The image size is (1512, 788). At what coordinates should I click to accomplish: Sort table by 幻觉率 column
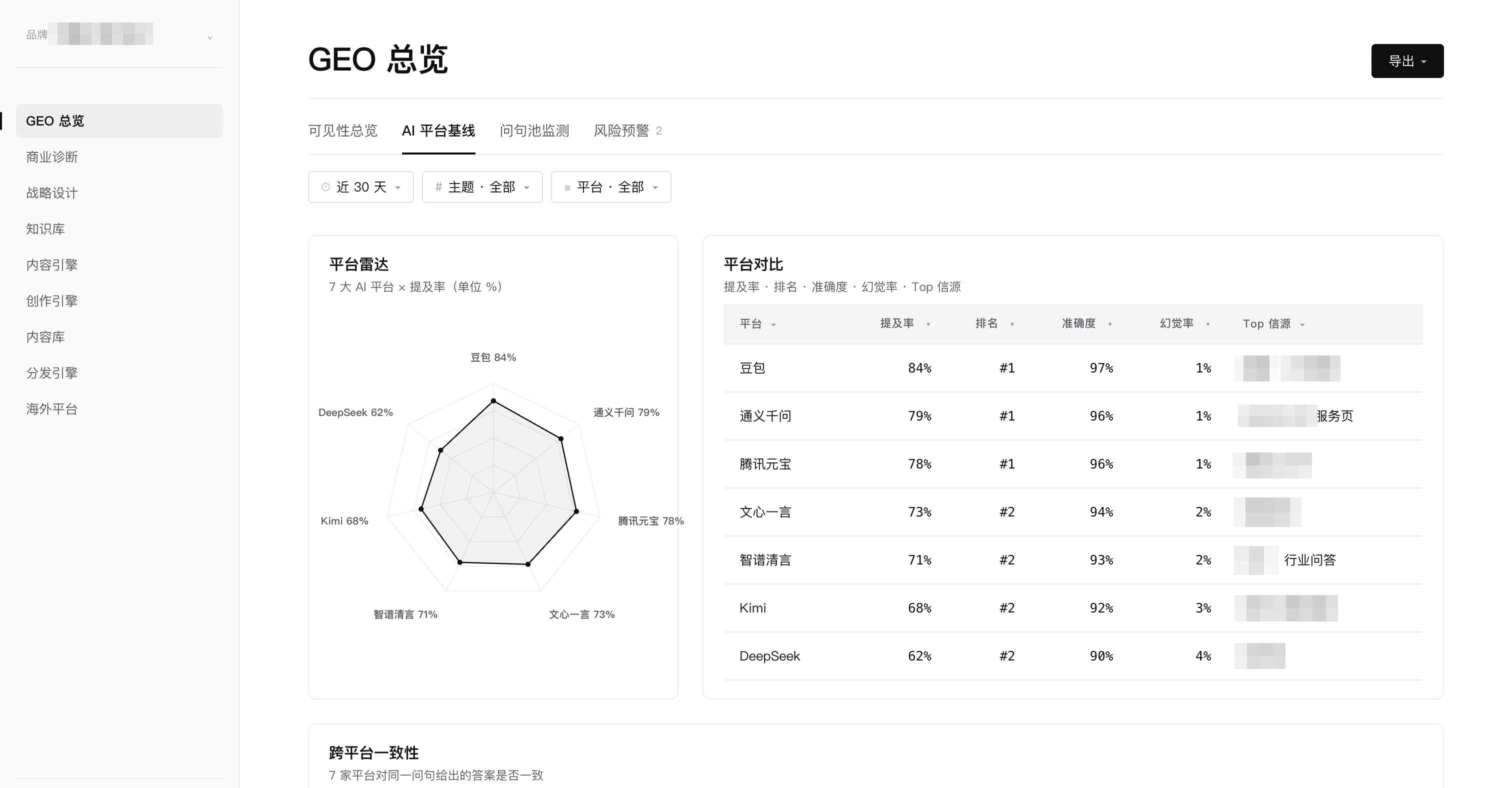[1185, 324]
